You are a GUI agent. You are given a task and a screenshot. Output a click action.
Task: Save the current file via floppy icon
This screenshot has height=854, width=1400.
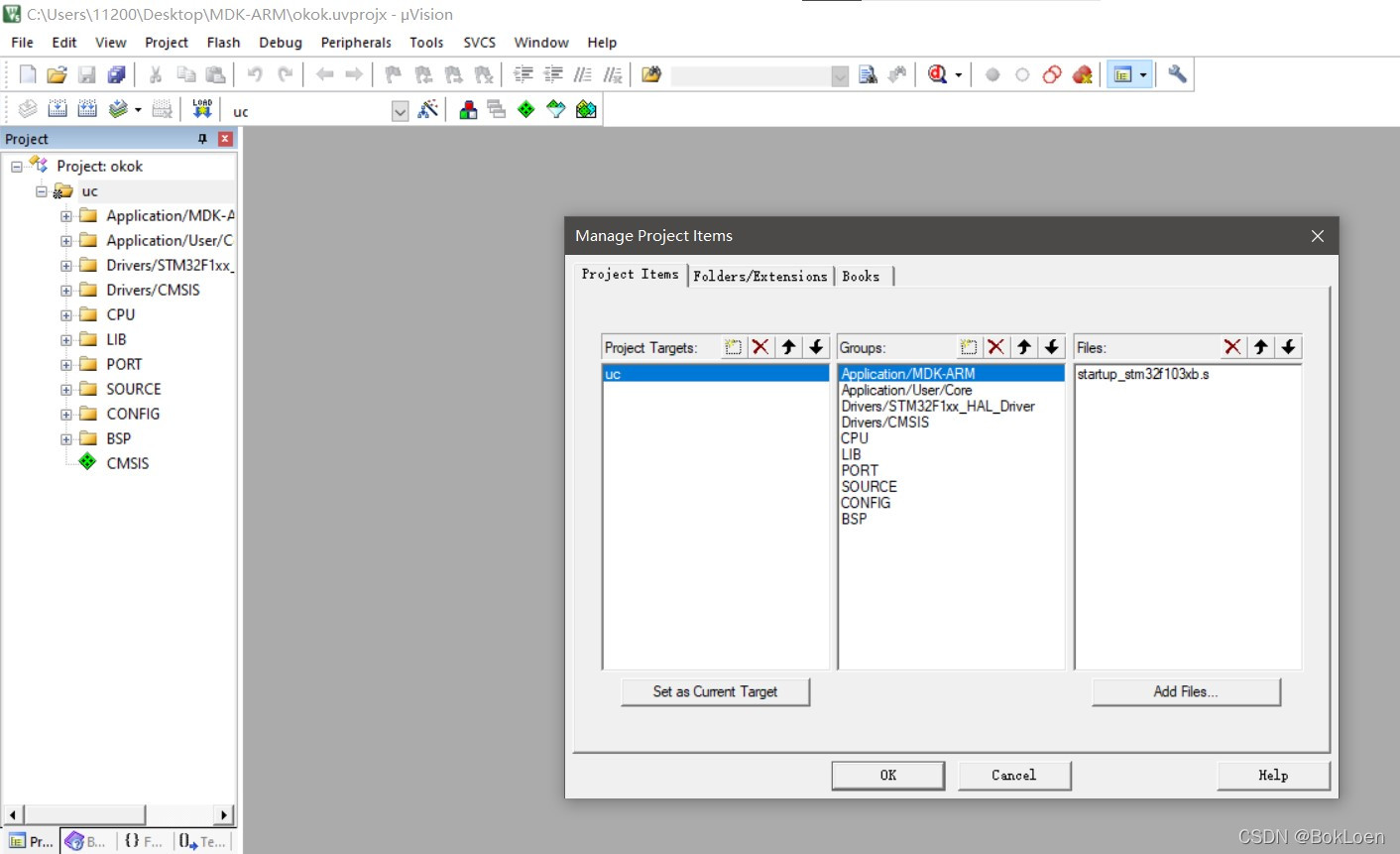click(x=86, y=74)
